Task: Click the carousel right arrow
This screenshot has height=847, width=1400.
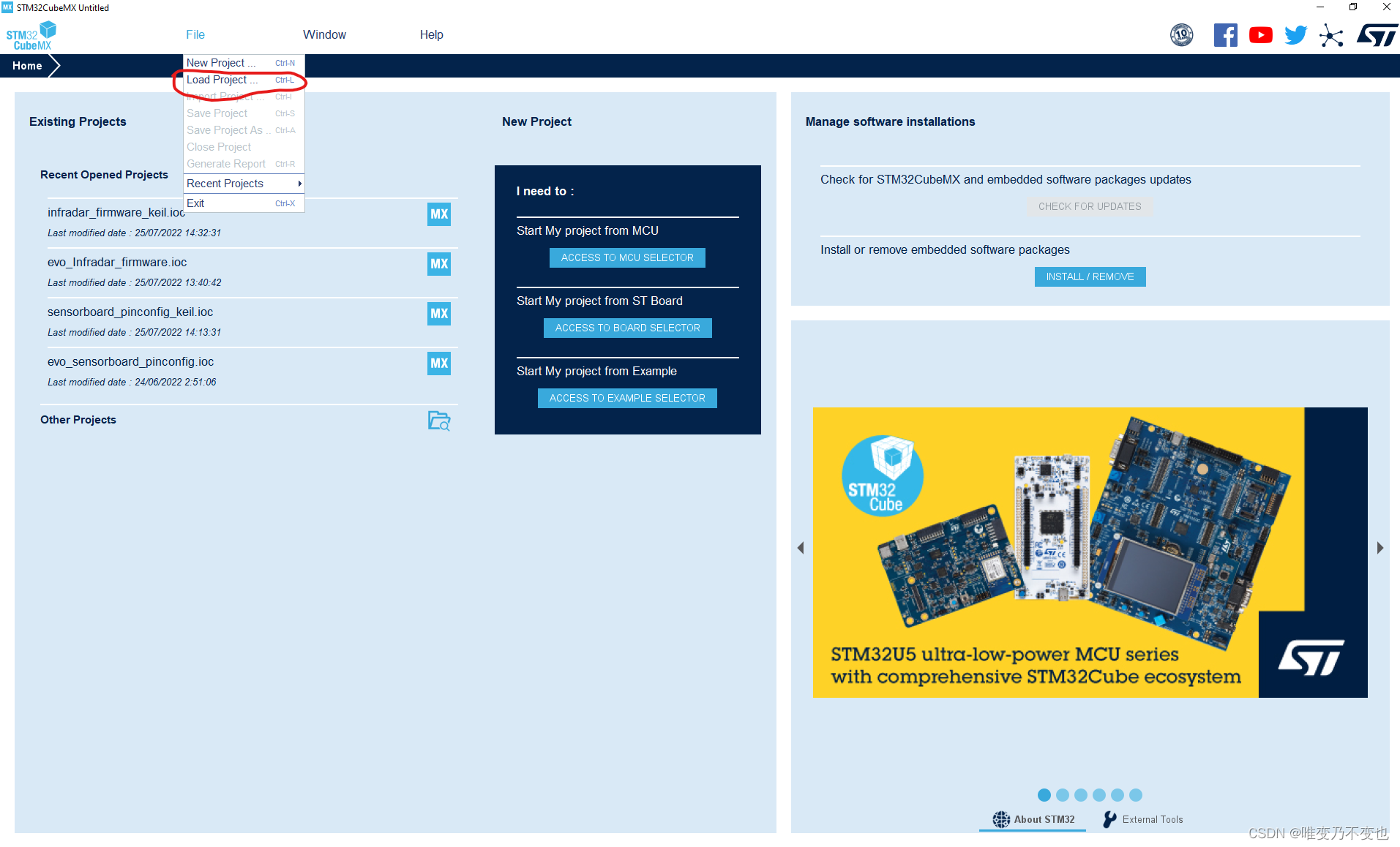Action: tap(1380, 547)
